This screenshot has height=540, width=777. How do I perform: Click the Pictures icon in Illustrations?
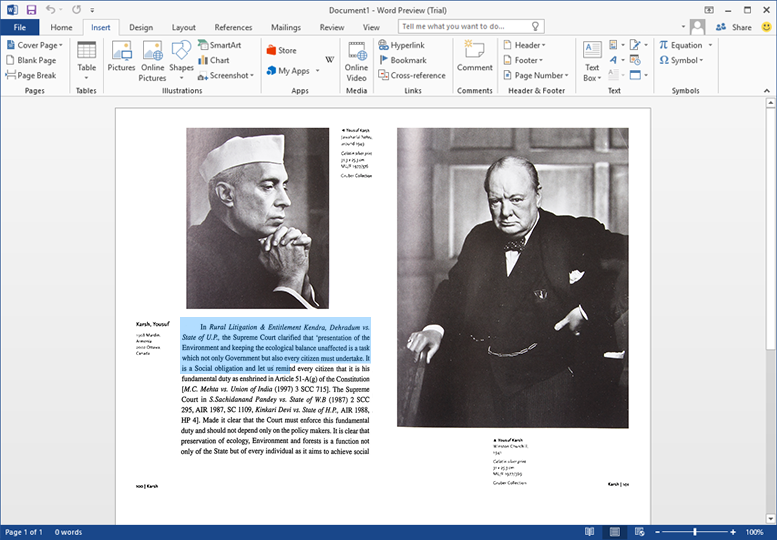point(121,59)
